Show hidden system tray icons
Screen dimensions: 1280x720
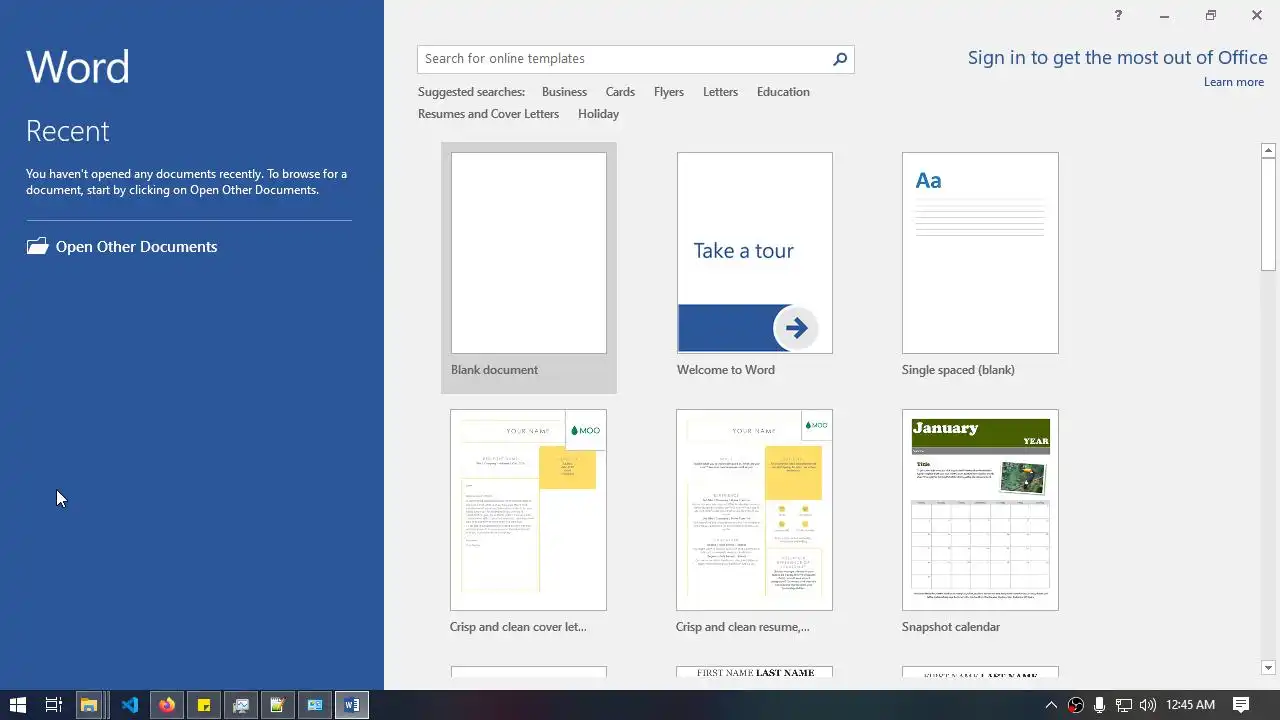coord(1051,705)
